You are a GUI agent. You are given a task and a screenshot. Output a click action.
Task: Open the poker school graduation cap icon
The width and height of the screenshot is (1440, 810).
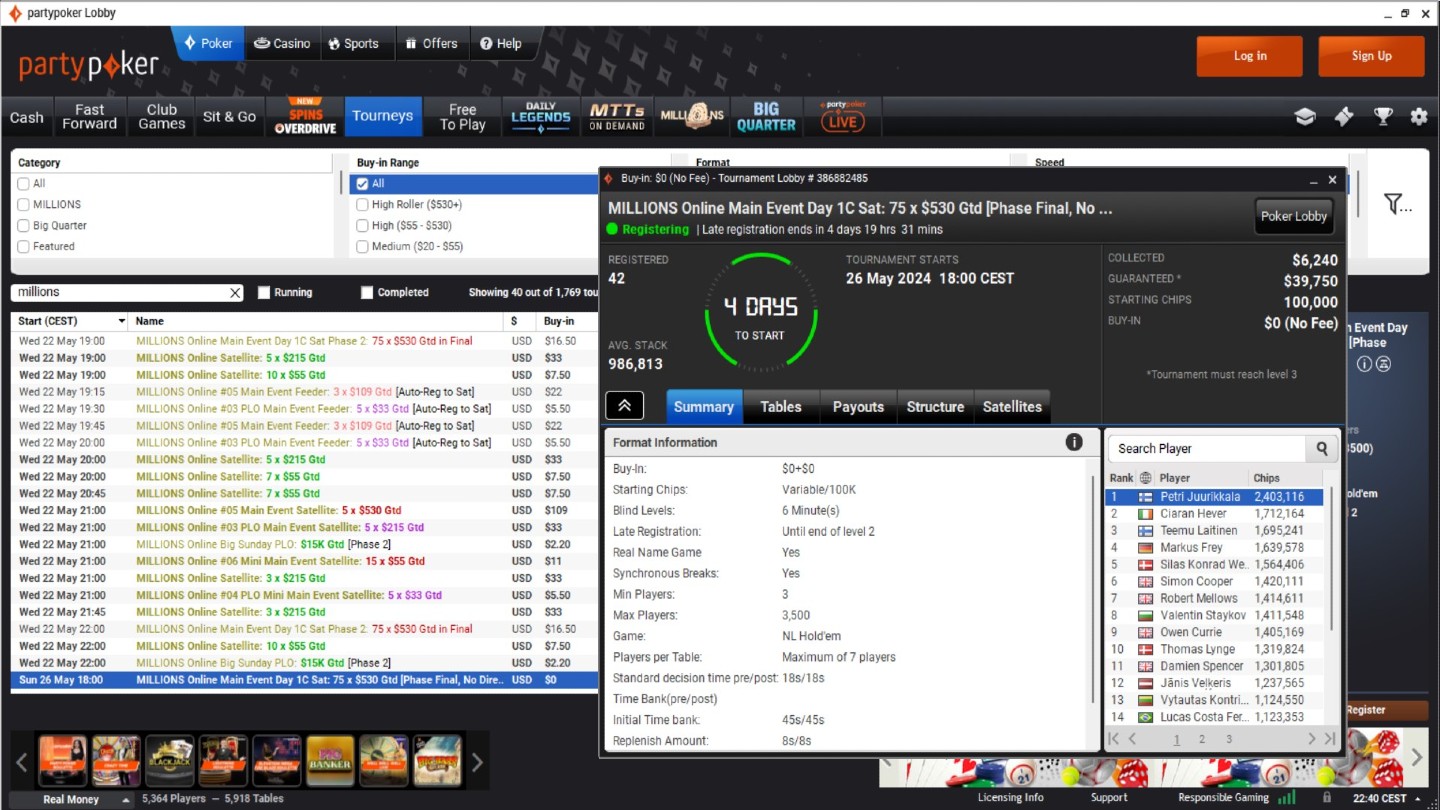[1305, 117]
